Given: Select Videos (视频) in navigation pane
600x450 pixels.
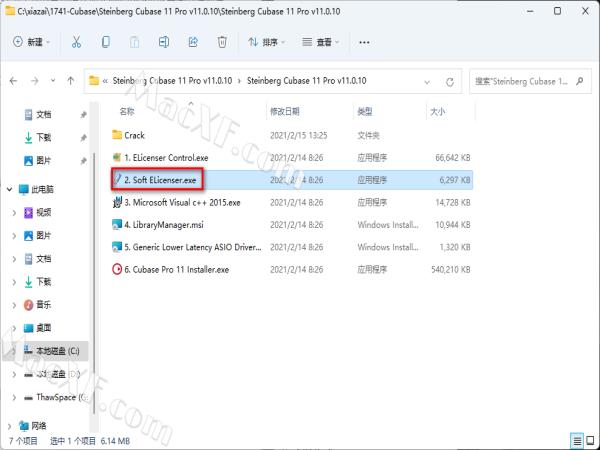Looking at the screenshot, I should pyautogui.click(x=38, y=212).
